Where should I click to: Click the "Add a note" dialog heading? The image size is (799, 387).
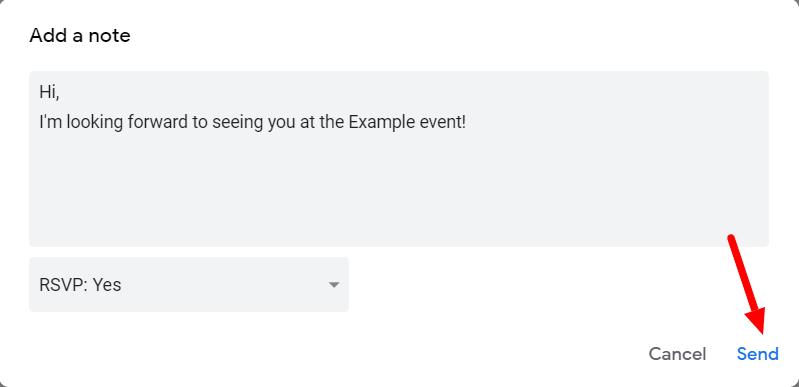(79, 36)
